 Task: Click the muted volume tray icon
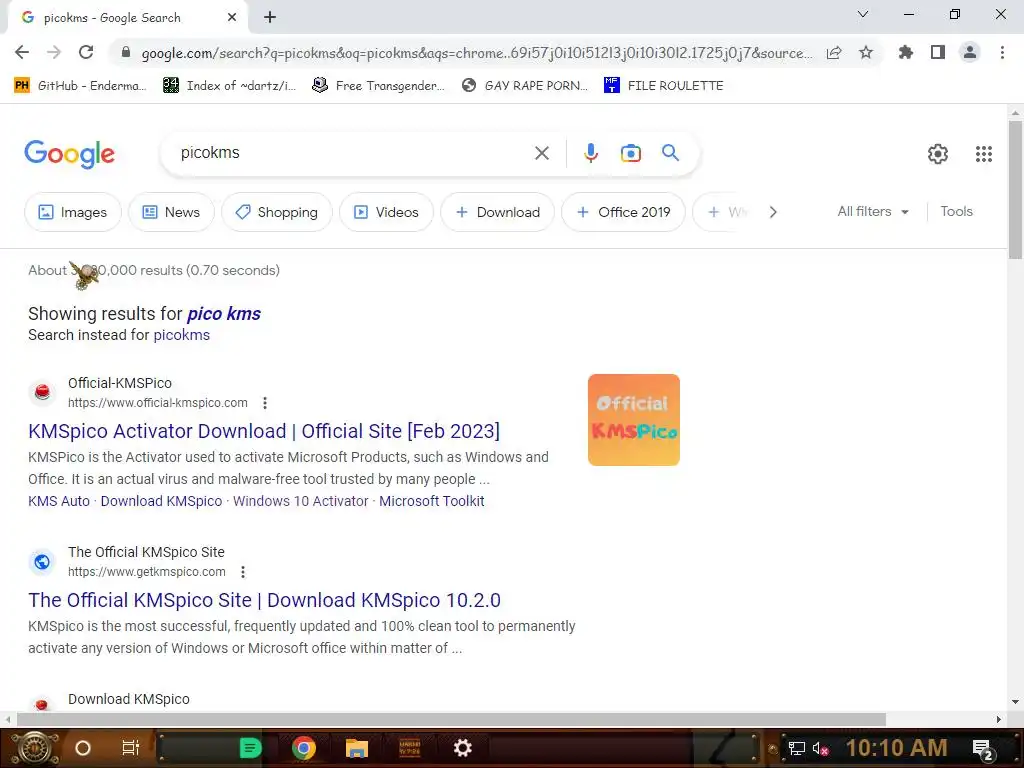click(x=821, y=749)
